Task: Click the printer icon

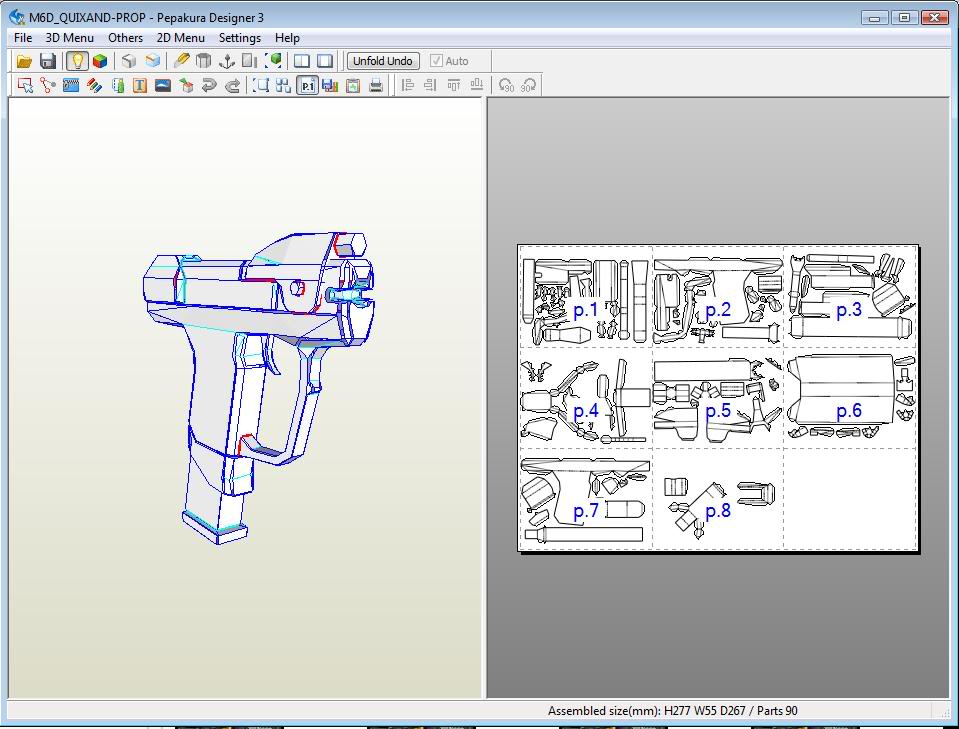Action: tap(376, 85)
